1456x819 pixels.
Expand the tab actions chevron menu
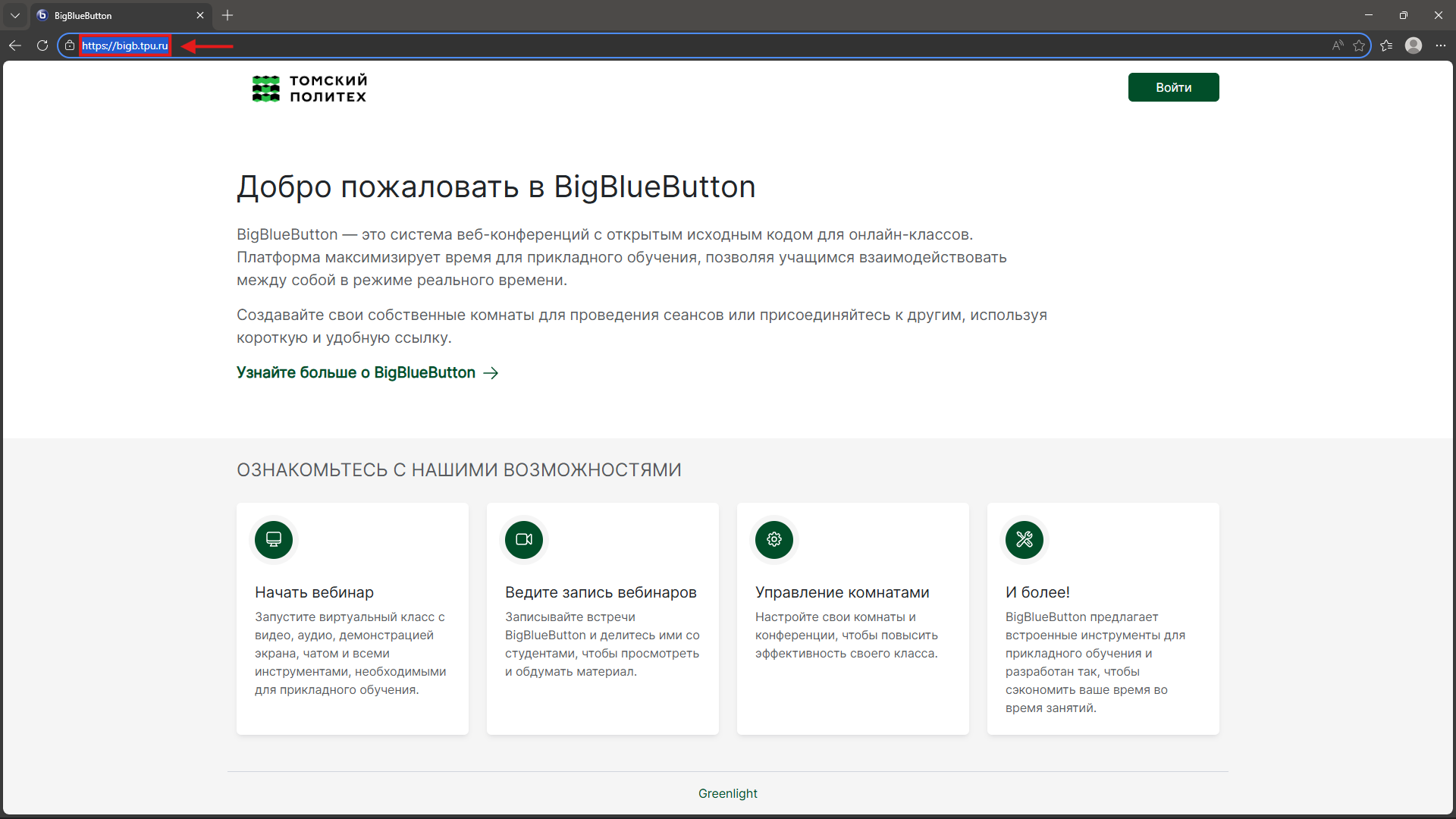(15, 15)
